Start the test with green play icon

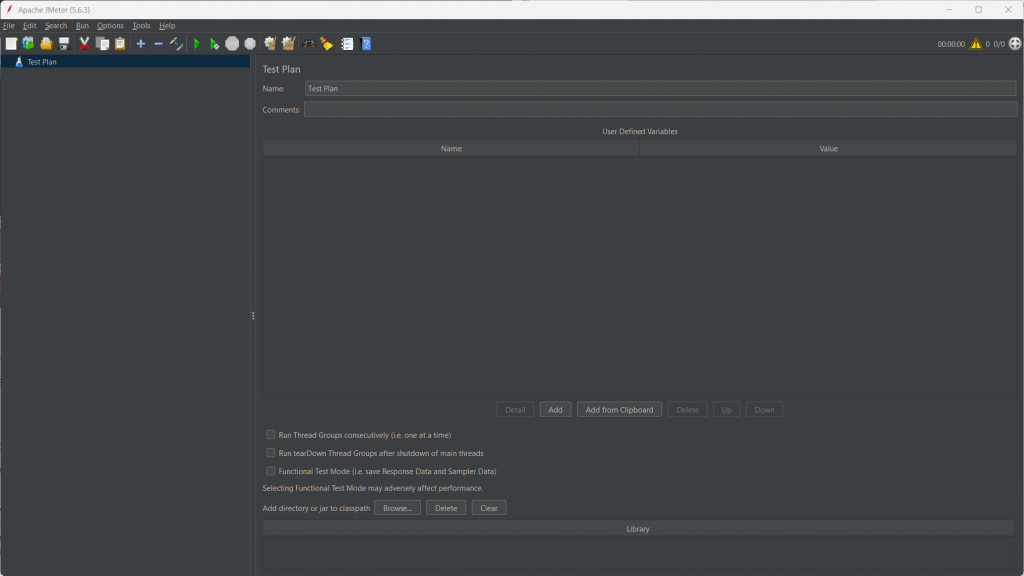pos(197,44)
